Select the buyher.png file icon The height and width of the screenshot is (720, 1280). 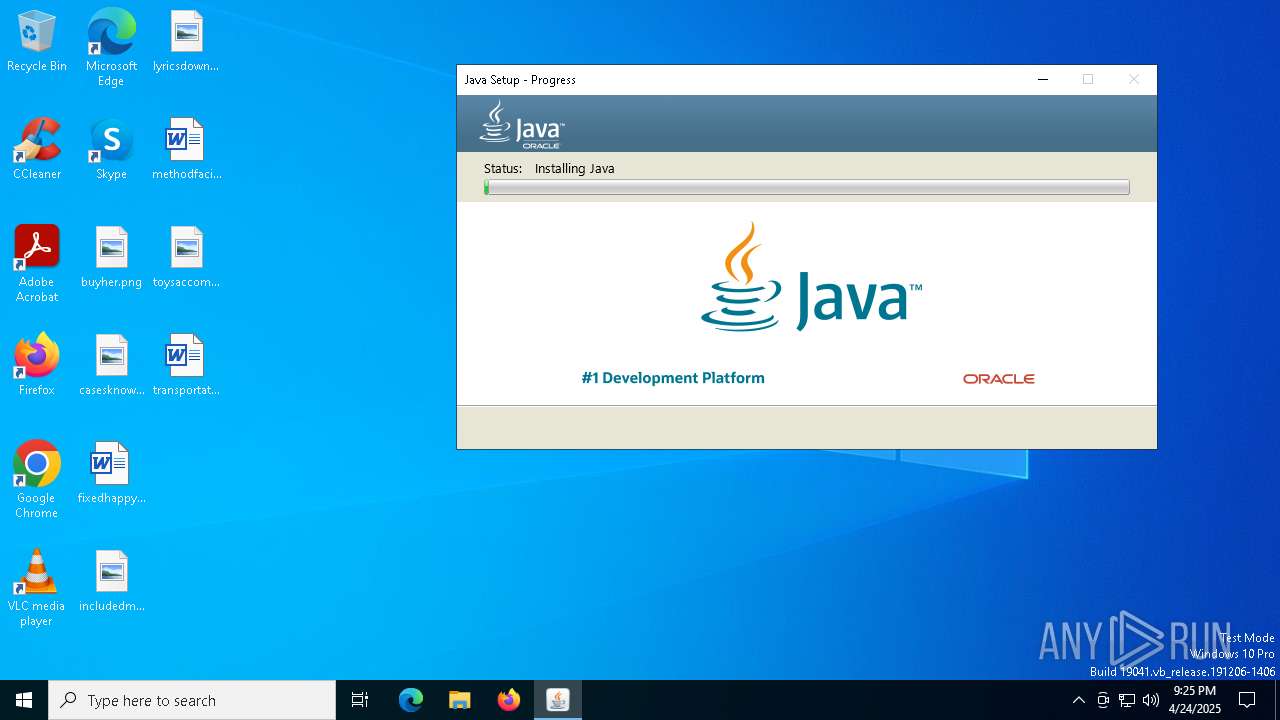pyautogui.click(x=111, y=258)
